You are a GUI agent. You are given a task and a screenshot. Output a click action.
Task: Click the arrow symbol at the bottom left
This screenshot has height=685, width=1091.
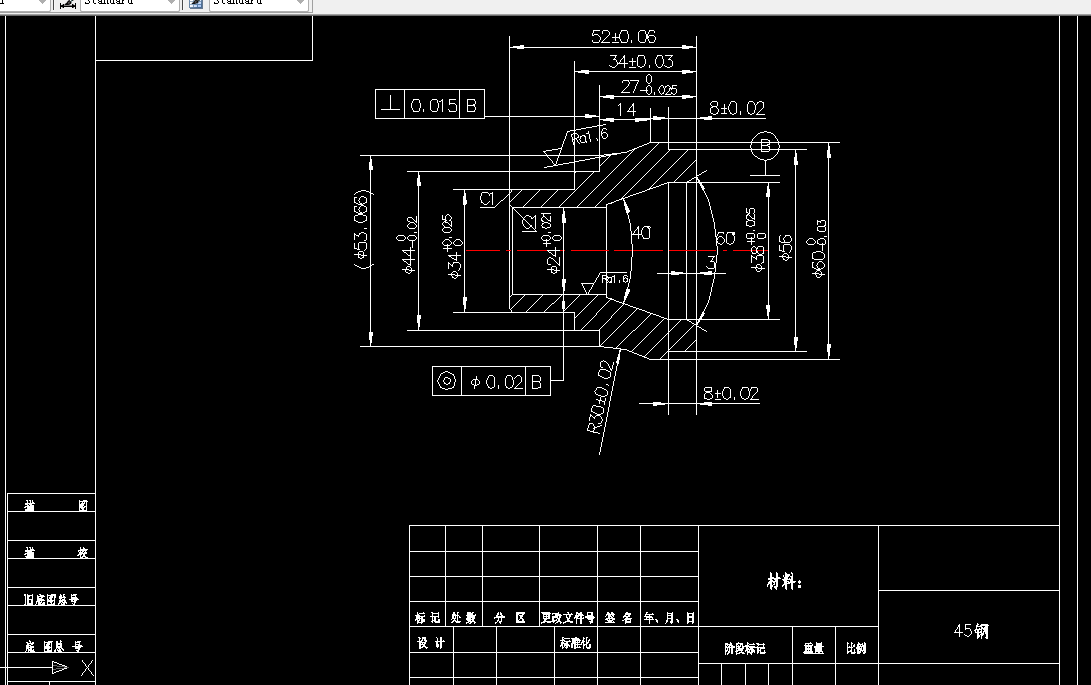pos(58,668)
